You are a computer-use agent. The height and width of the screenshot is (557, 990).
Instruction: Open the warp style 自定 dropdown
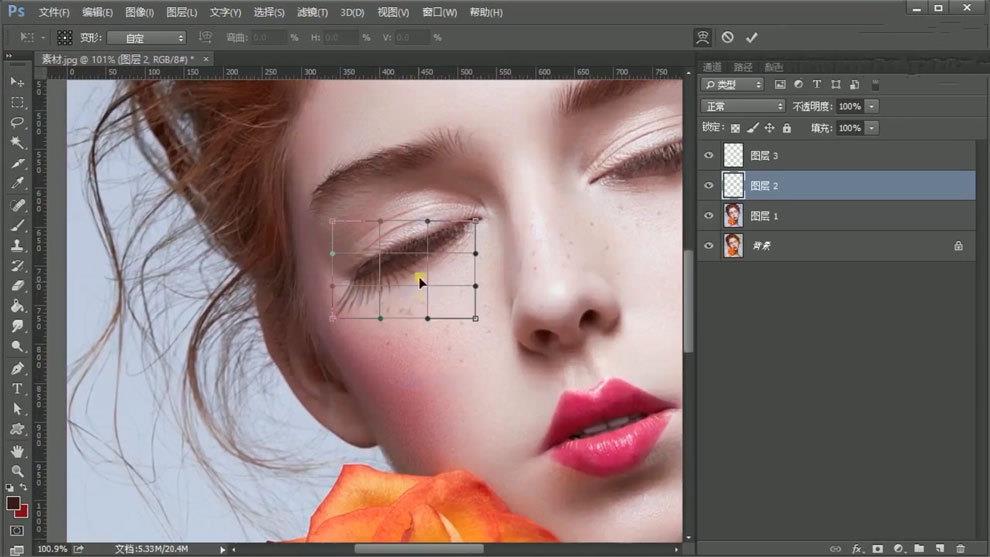[x=146, y=38]
